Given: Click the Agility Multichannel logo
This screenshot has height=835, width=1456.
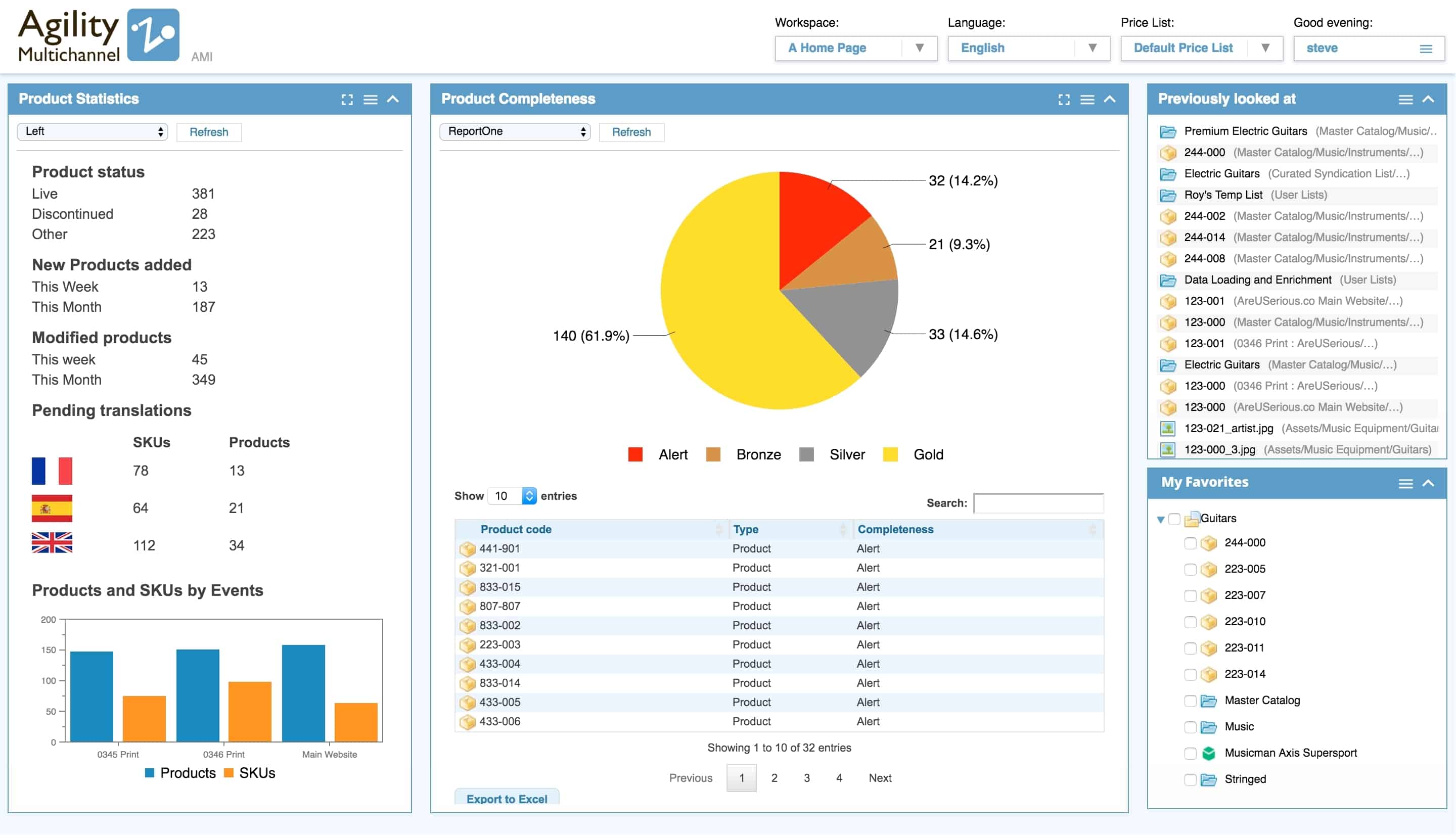Looking at the screenshot, I should [x=99, y=35].
